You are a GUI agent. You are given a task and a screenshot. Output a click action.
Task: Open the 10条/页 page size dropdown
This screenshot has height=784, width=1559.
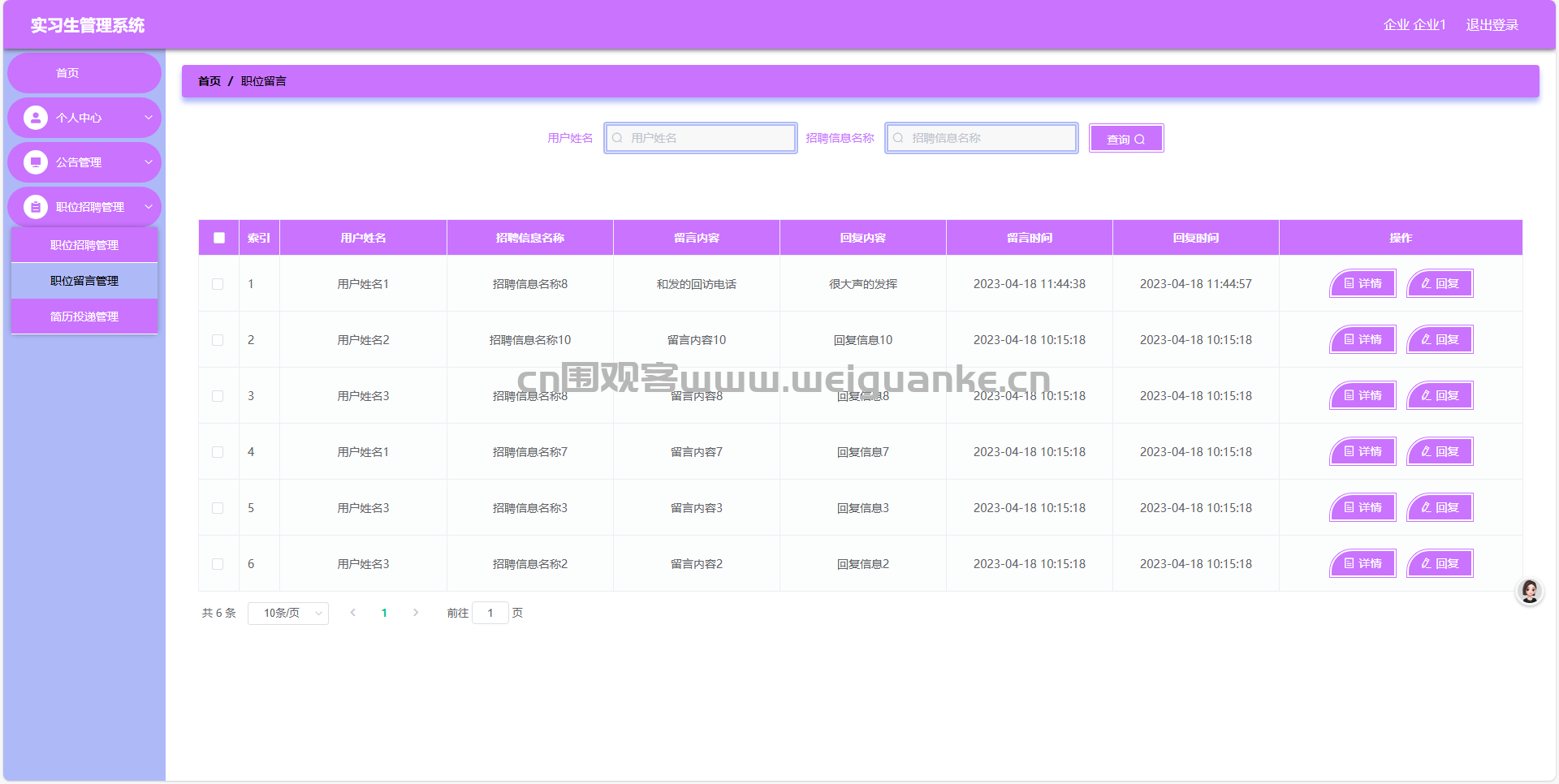click(x=287, y=613)
